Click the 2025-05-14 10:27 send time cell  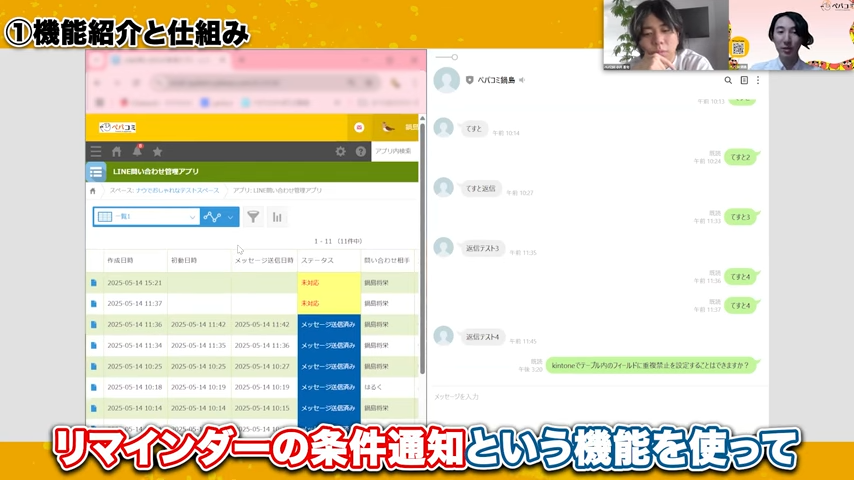[262, 366]
